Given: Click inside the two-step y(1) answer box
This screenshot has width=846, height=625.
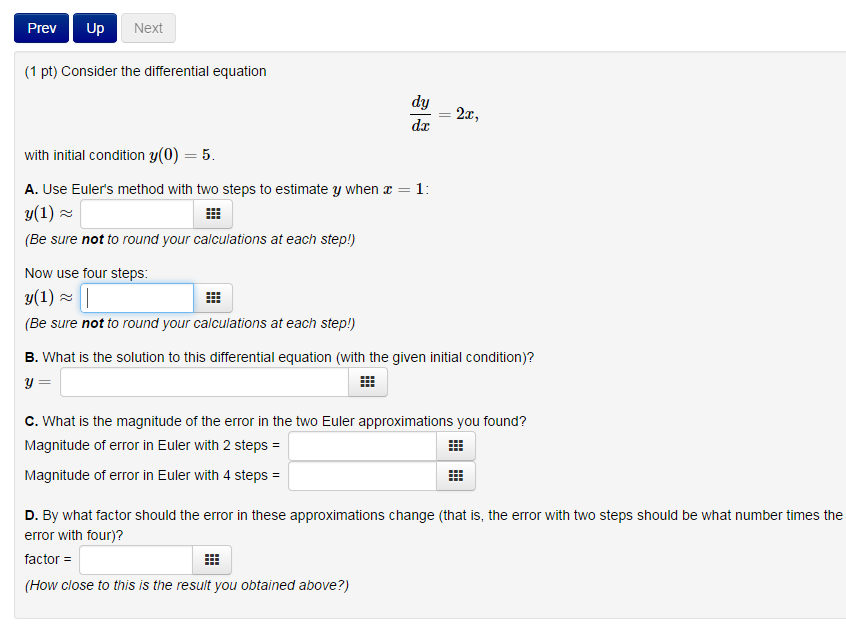Looking at the screenshot, I should (x=135, y=213).
